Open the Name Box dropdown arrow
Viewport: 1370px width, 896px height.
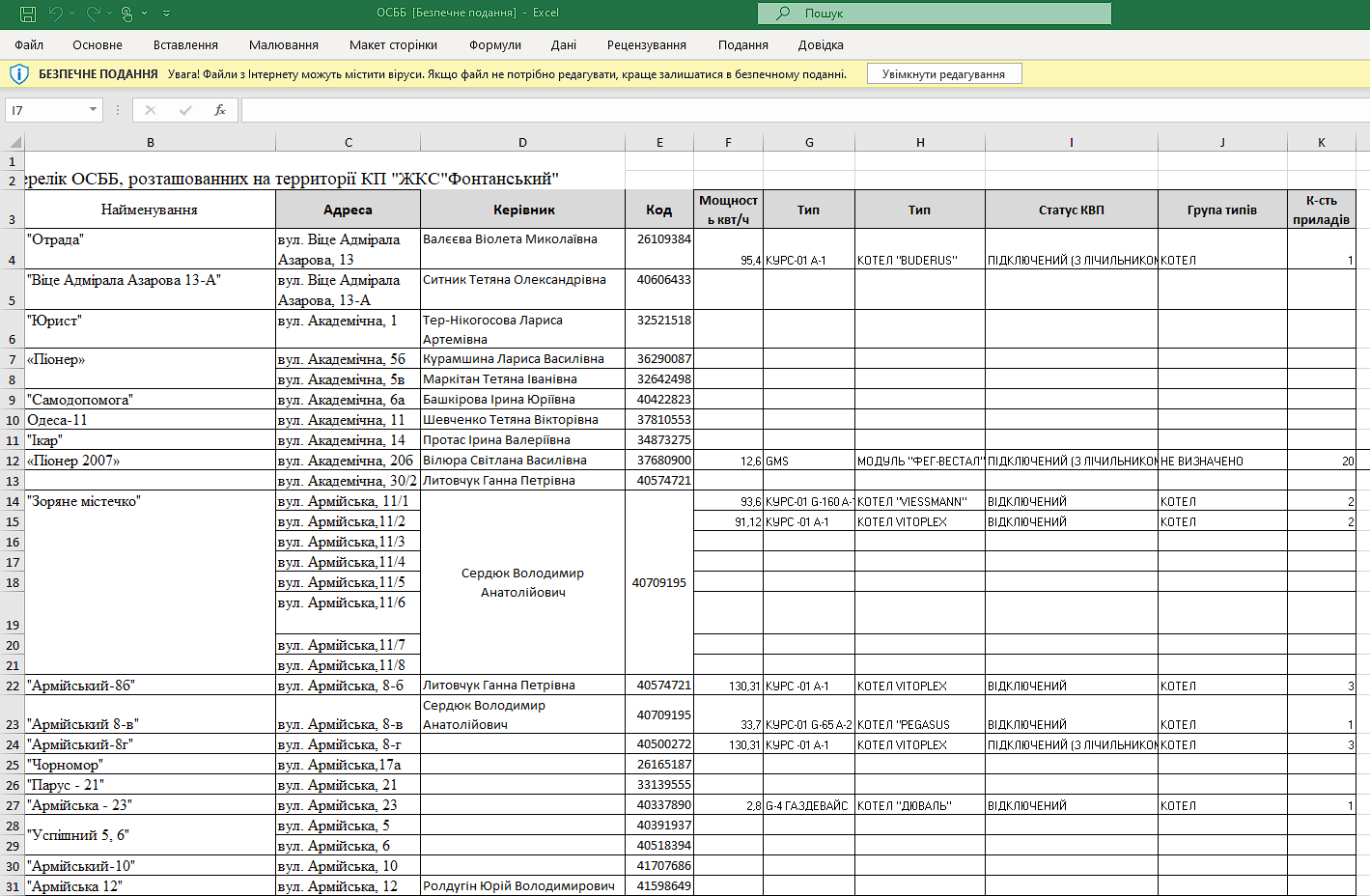(93, 110)
